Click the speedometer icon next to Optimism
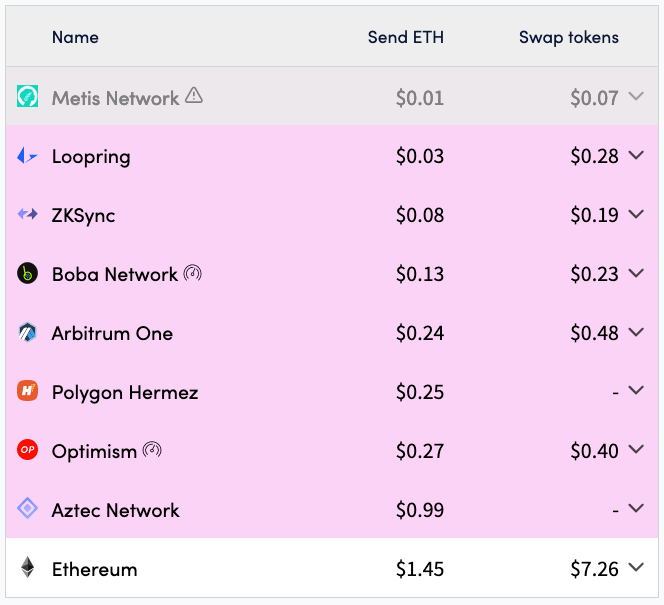 pyautogui.click(x=152, y=450)
